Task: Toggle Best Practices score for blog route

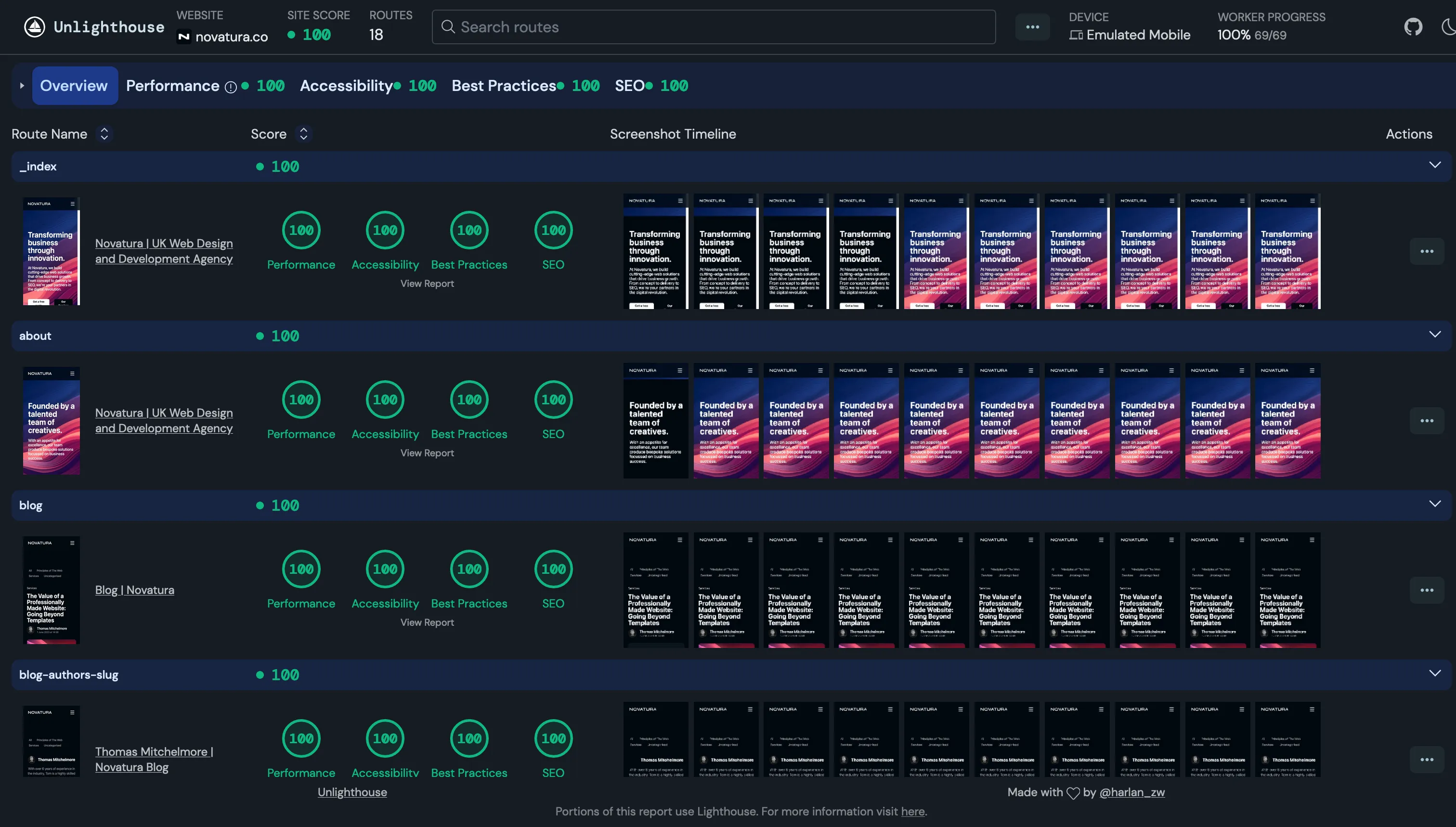Action: (469, 569)
